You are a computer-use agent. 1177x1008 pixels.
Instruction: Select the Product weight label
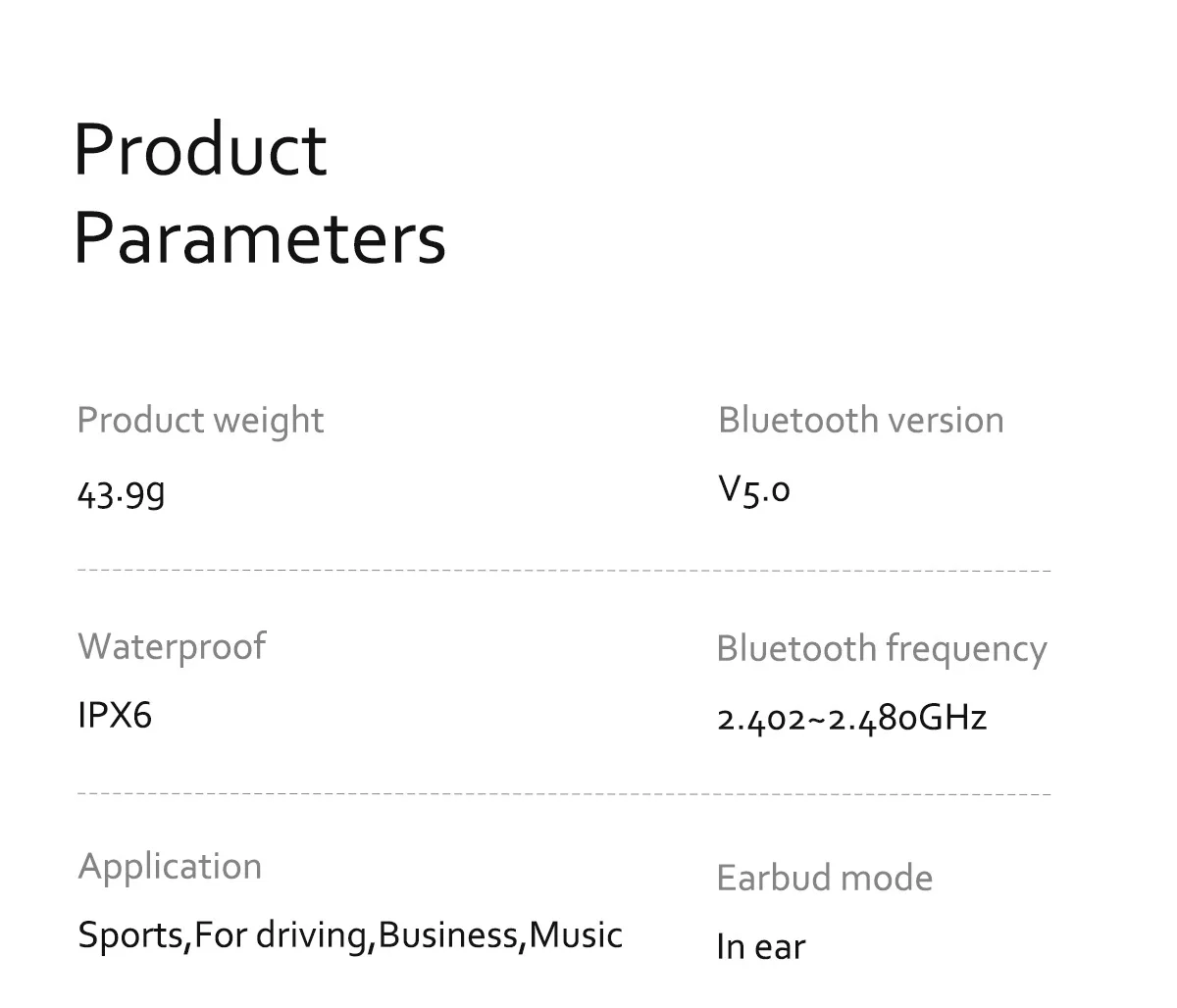[x=200, y=421]
